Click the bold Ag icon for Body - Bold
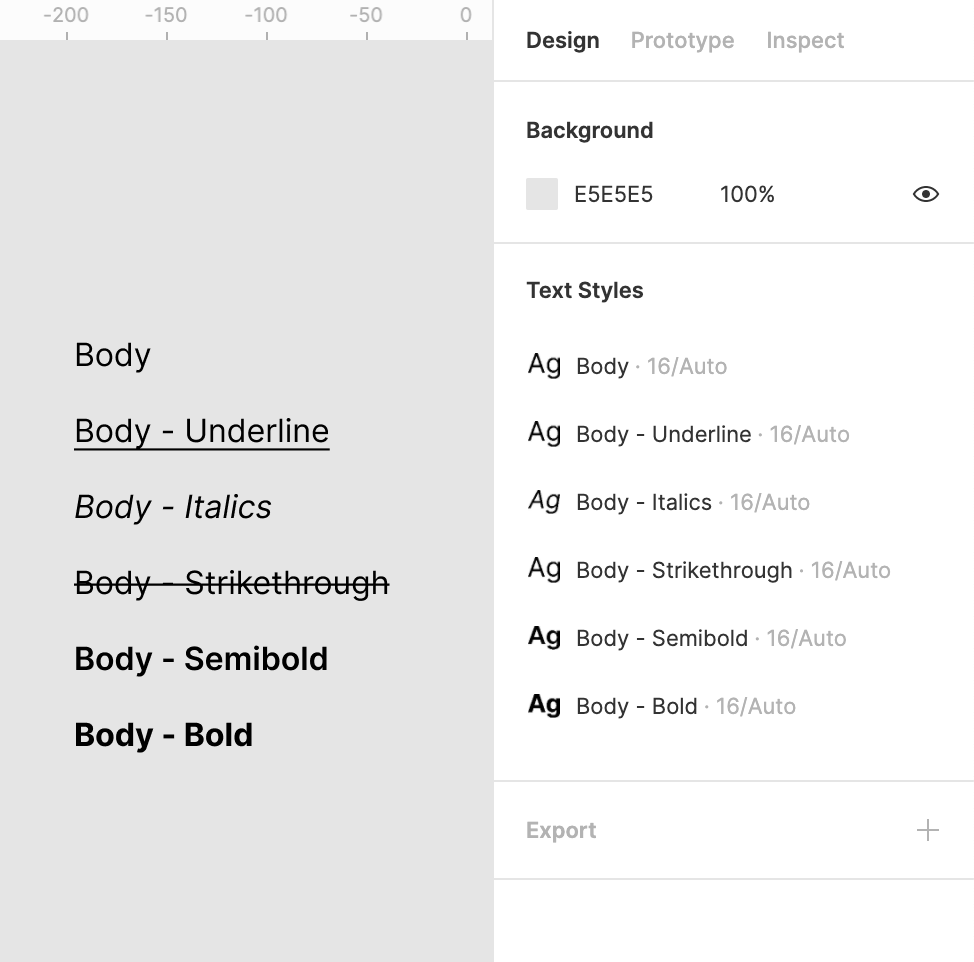Image resolution: width=974 pixels, height=962 pixels. 544,705
